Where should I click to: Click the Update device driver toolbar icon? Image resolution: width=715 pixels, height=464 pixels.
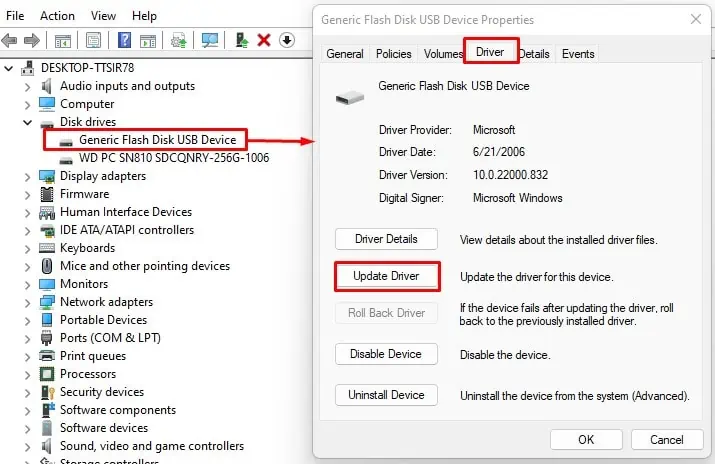179,41
